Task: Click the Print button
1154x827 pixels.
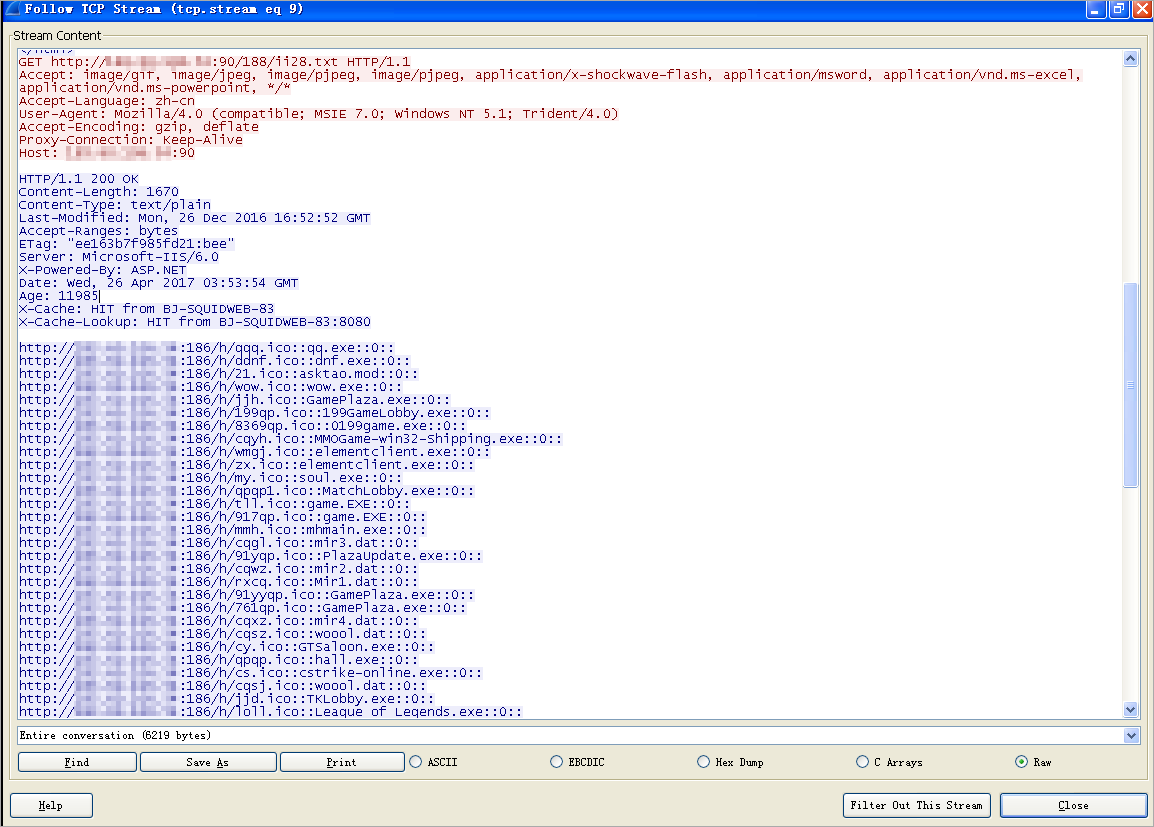Action: 341,762
